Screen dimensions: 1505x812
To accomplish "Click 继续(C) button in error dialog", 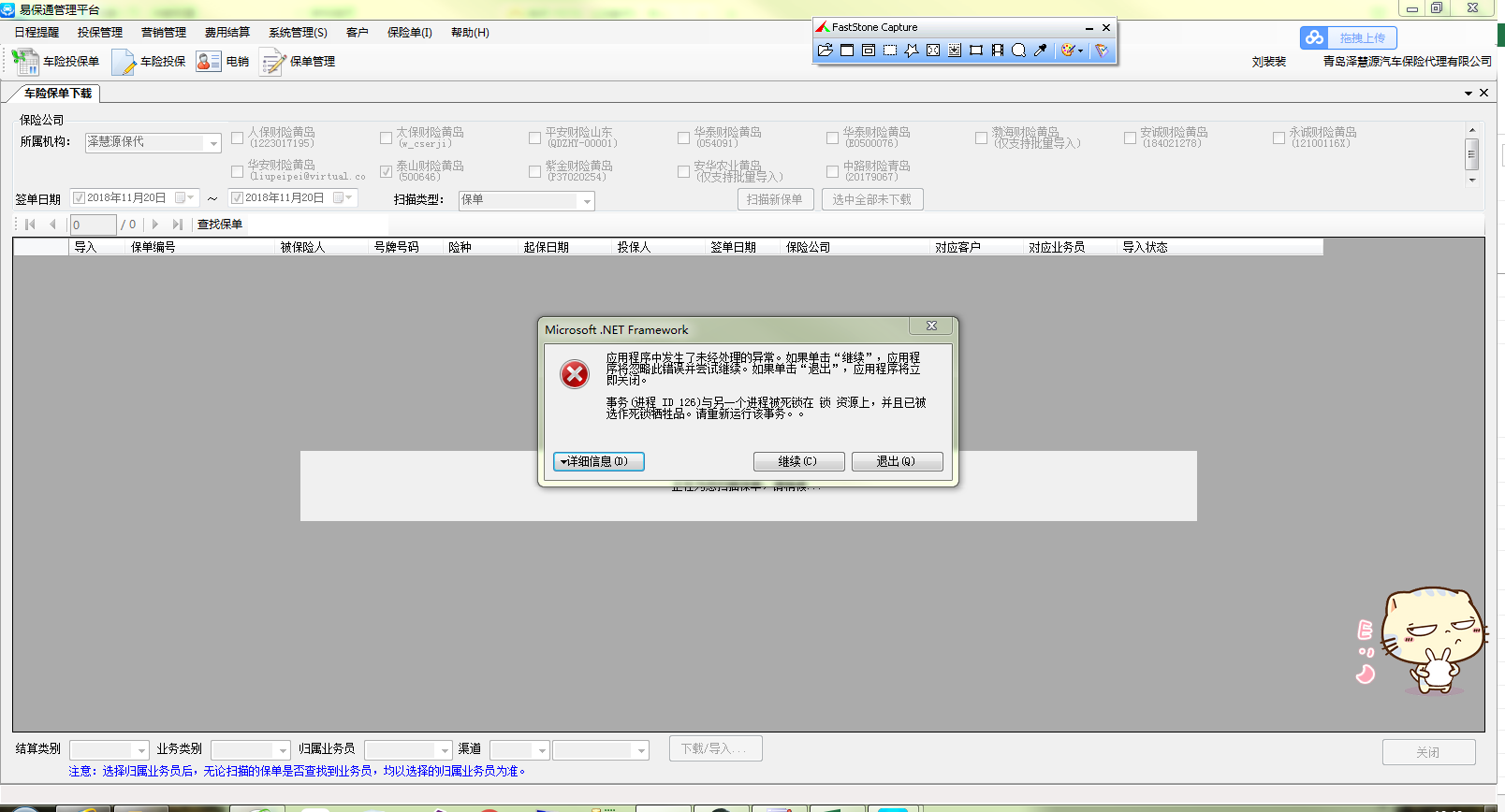I will (798, 462).
